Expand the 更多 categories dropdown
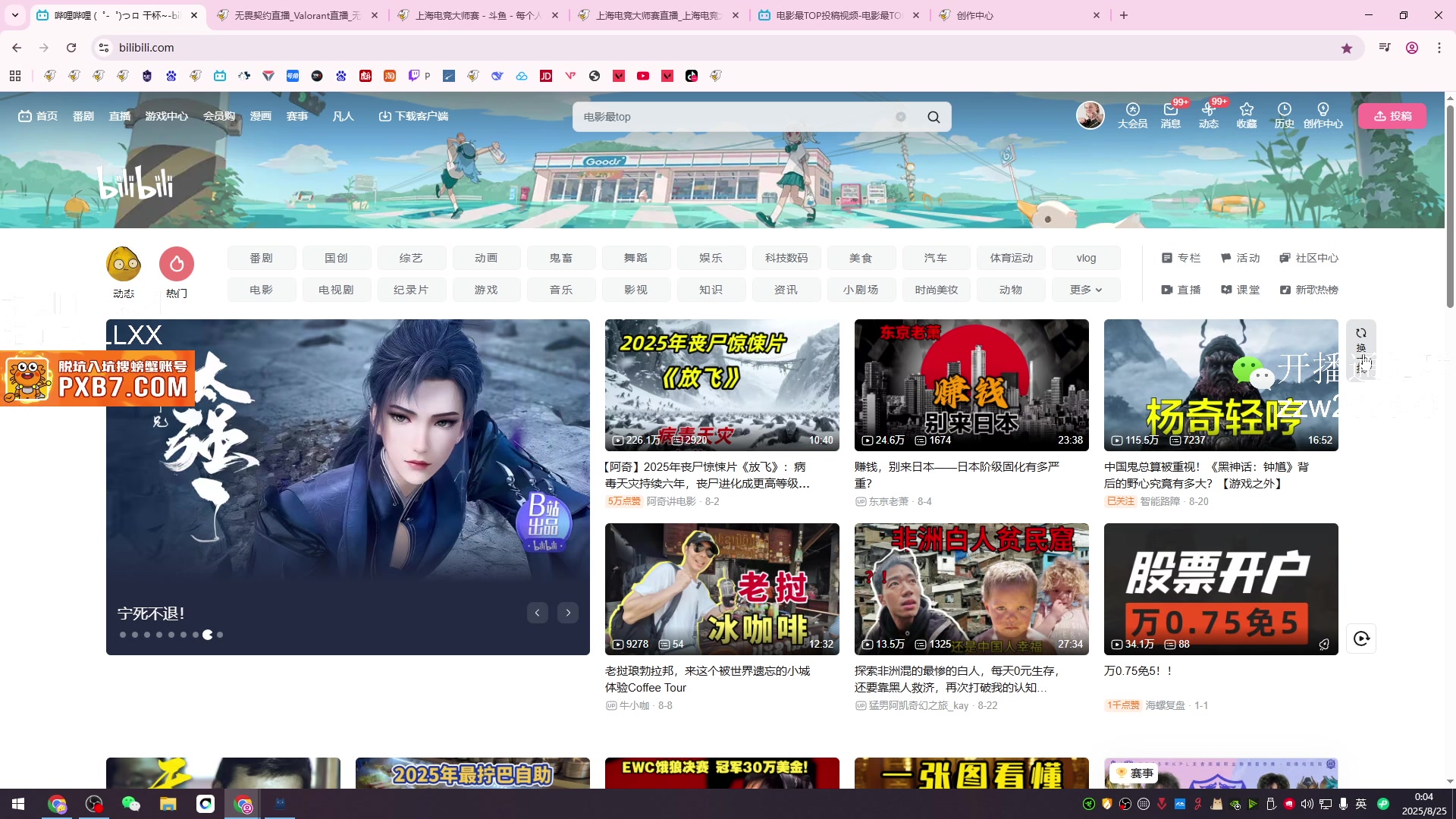The width and height of the screenshot is (1456, 819). tap(1086, 290)
